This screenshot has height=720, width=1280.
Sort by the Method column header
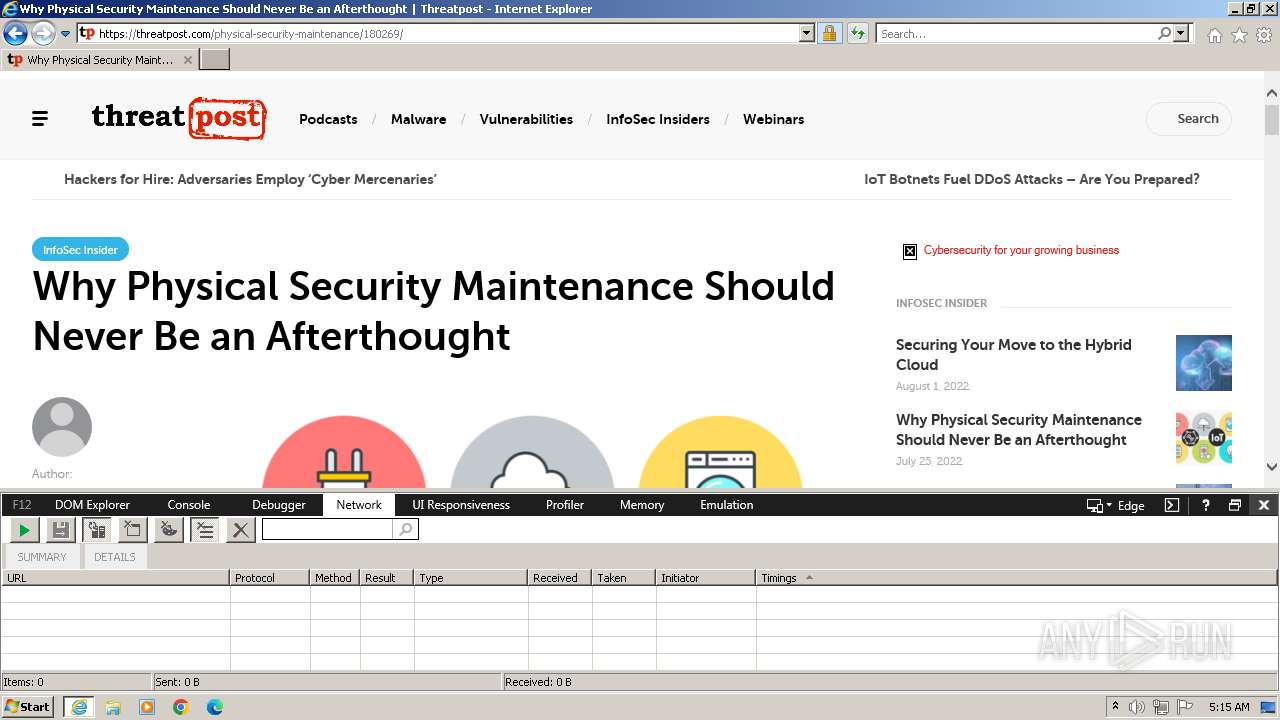coord(335,578)
